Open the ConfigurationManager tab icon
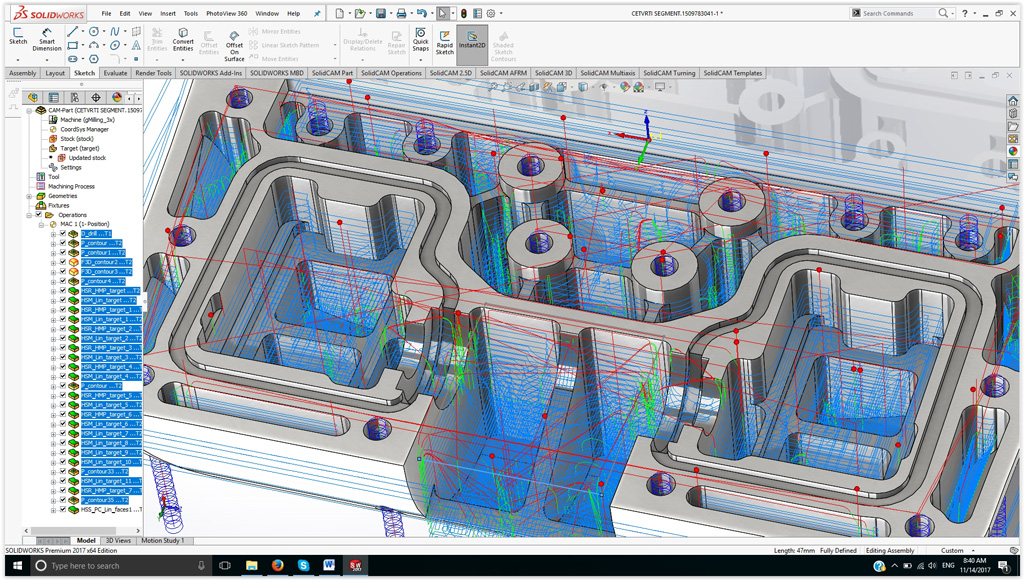 pyautogui.click(x=74, y=97)
